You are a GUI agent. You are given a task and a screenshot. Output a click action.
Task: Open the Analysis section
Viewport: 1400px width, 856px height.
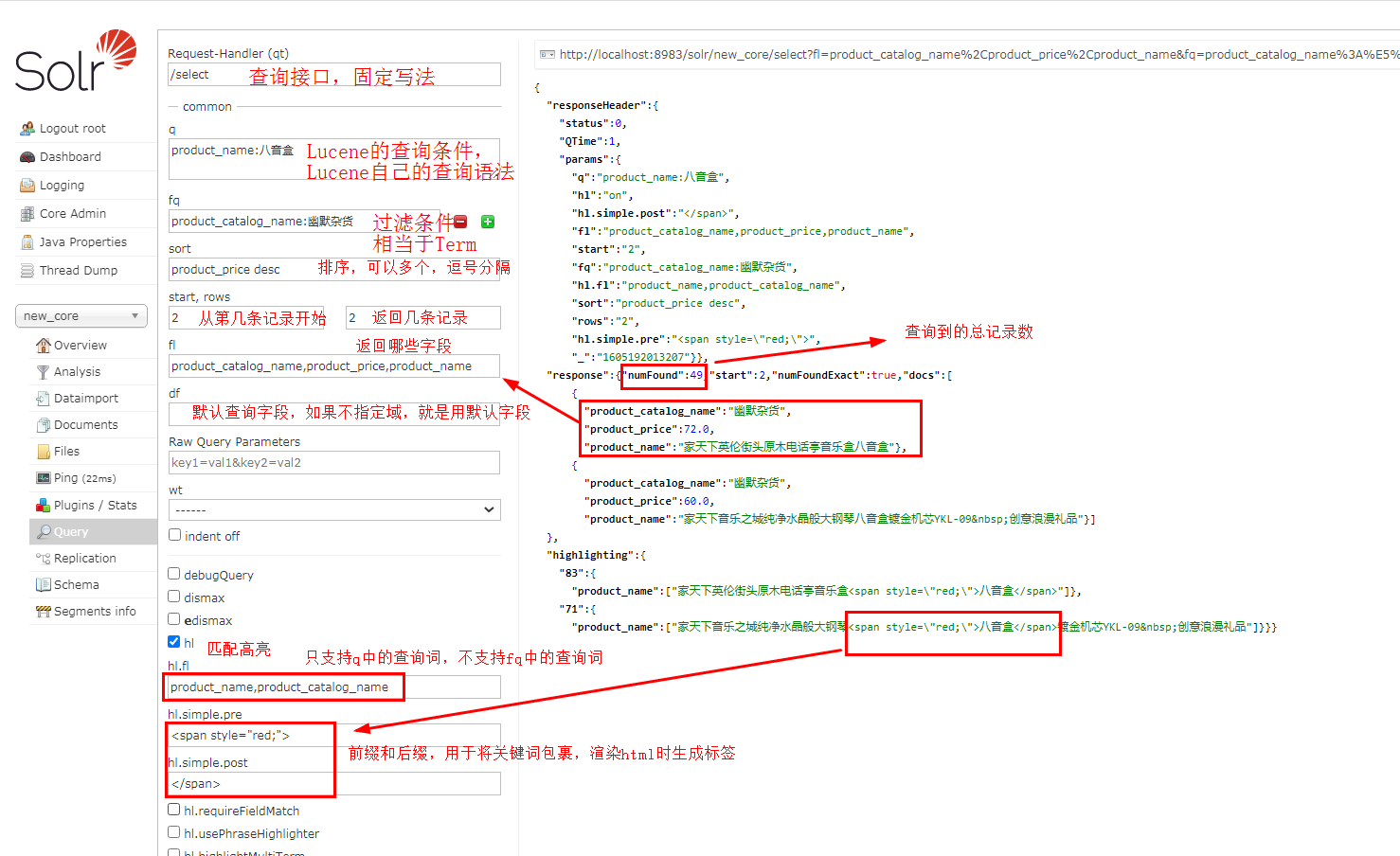pos(77,371)
